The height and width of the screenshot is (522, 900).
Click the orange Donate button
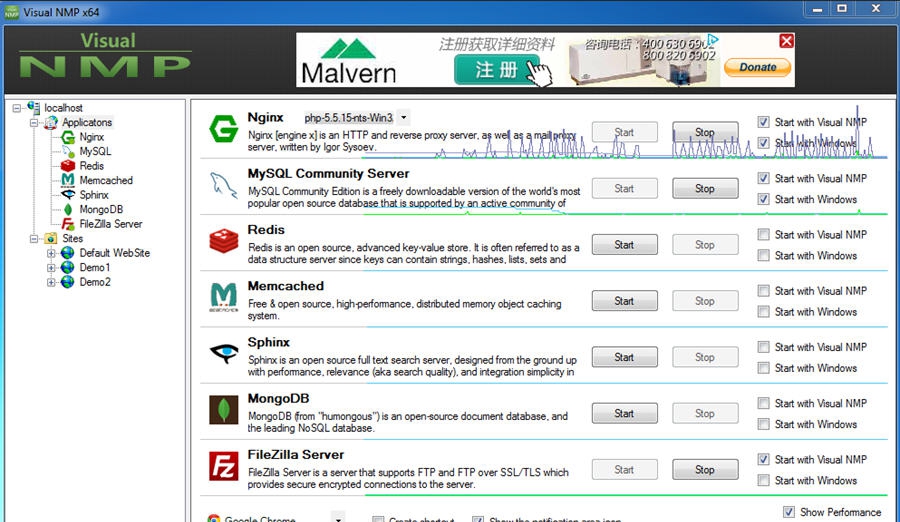pyautogui.click(x=758, y=67)
